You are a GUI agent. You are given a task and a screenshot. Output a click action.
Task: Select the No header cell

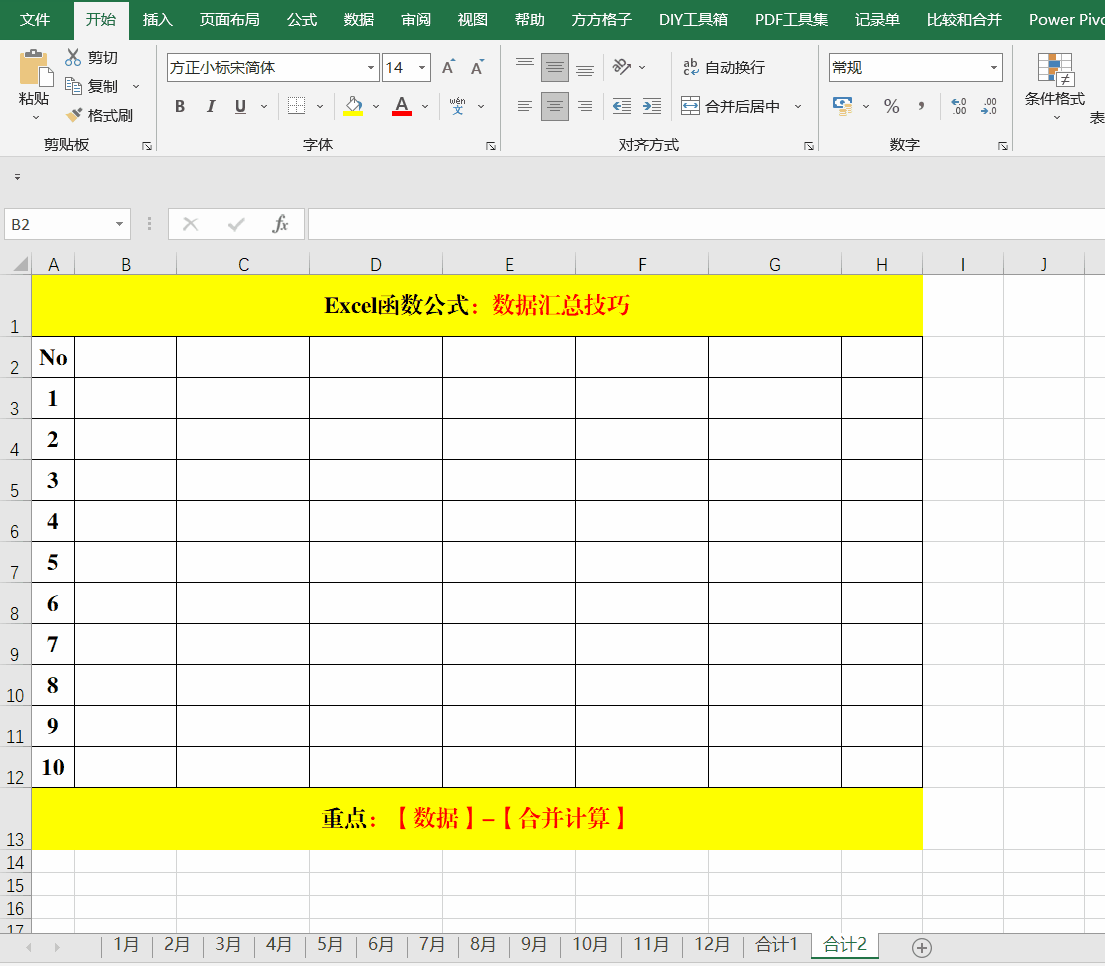pos(53,357)
